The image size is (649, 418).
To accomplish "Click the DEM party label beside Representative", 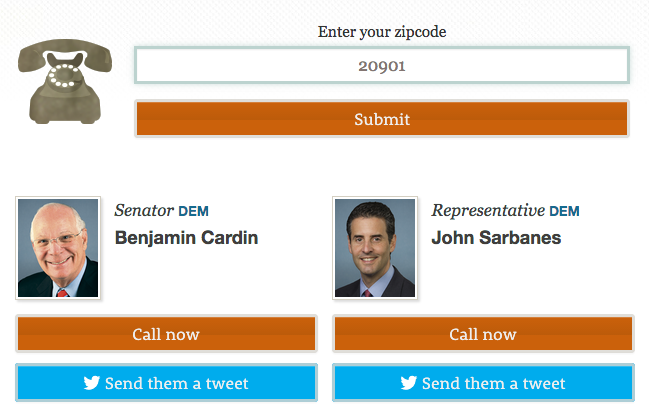I will [564, 211].
